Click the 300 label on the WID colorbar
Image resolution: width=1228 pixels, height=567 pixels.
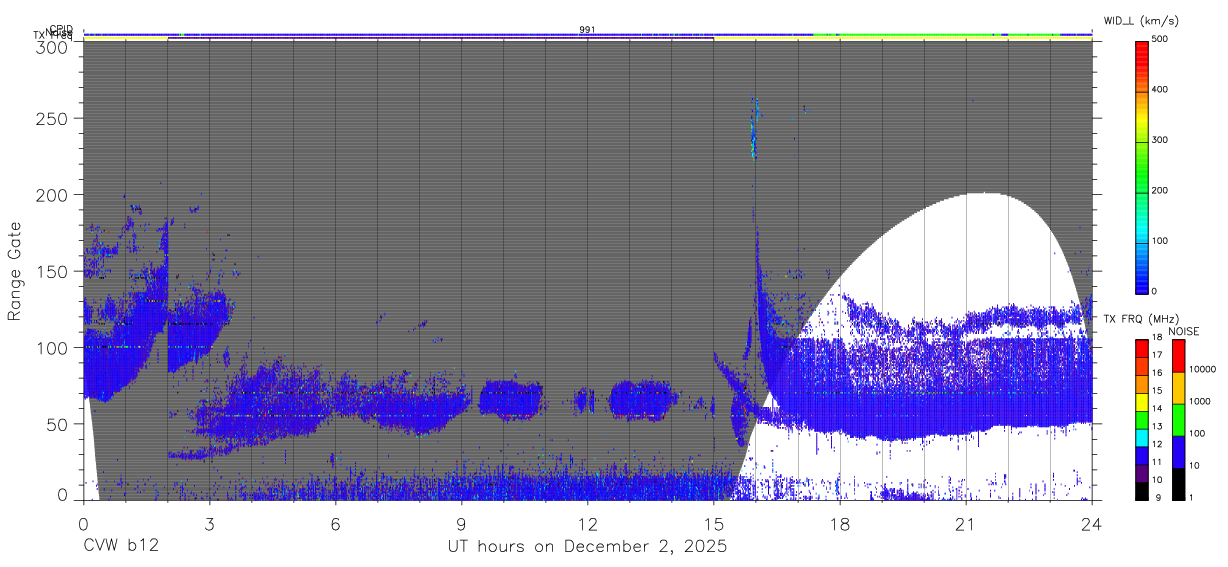[1161, 140]
